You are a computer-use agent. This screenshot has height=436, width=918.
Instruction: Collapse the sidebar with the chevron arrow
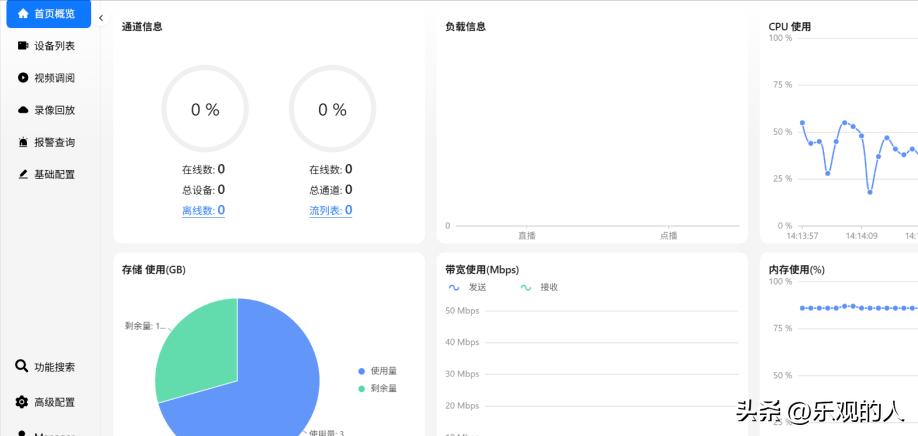(x=101, y=18)
